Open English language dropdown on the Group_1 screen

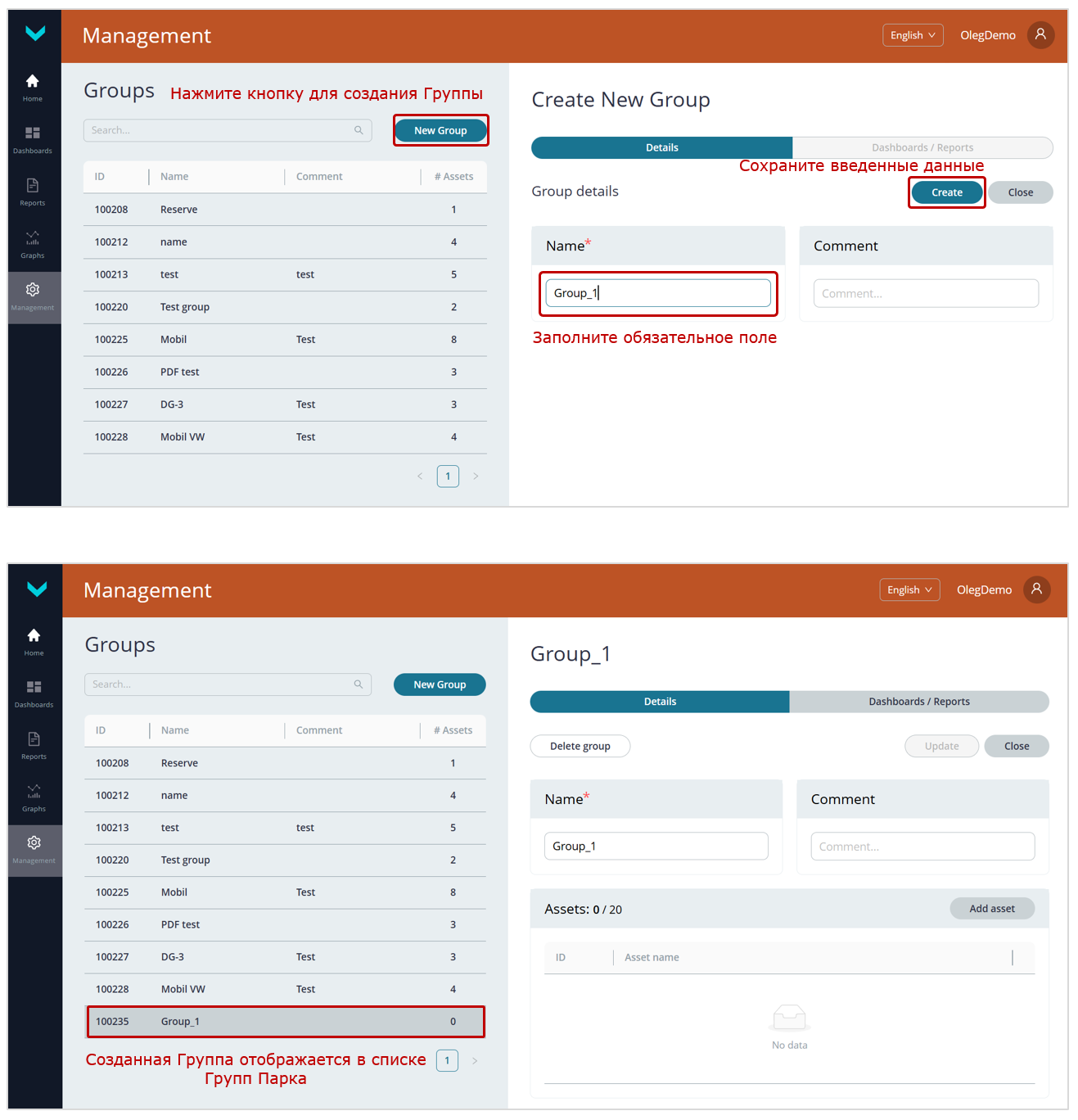coord(909,589)
